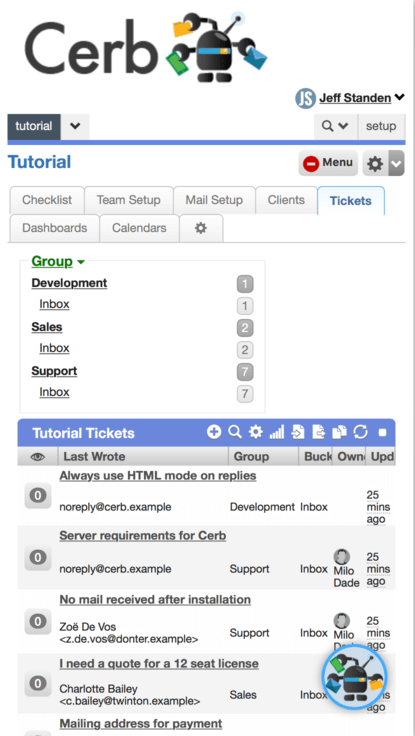Open dropdown arrow beside tutorial workspace

(x=75, y=126)
